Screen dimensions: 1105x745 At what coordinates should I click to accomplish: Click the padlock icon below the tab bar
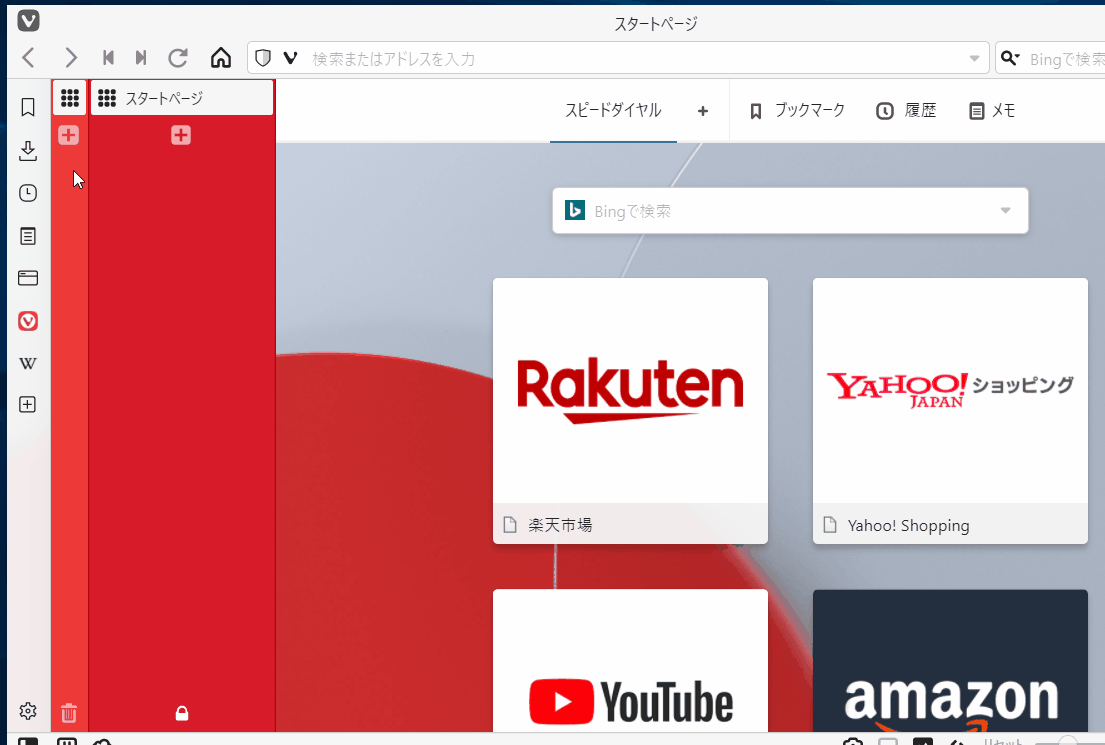tap(182, 713)
